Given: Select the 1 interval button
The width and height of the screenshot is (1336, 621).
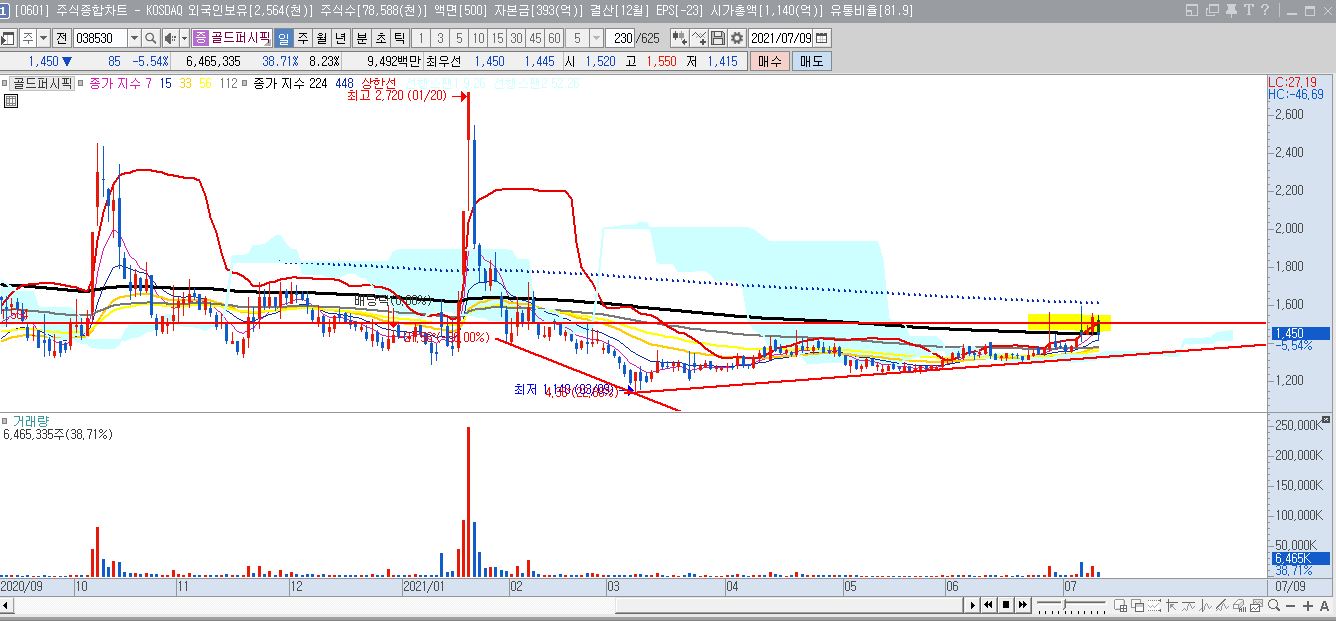Looking at the screenshot, I should click(421, 38).
